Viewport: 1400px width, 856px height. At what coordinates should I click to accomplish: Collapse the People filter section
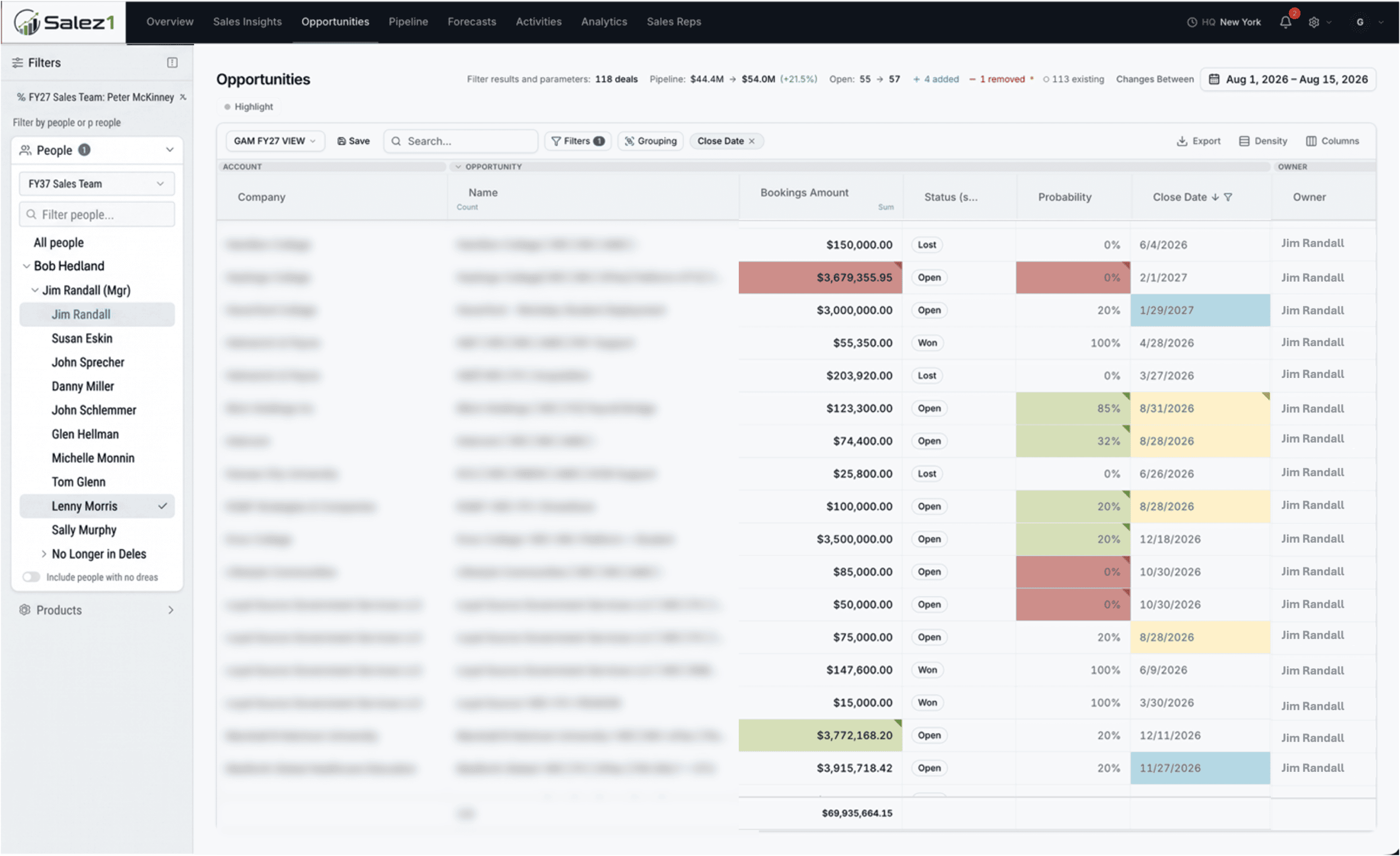170,150
